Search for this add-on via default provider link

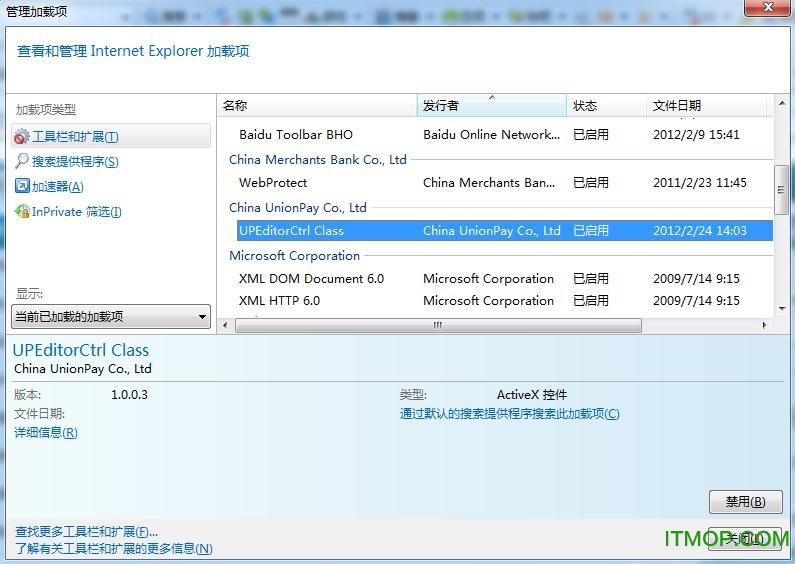coord(509,414)
